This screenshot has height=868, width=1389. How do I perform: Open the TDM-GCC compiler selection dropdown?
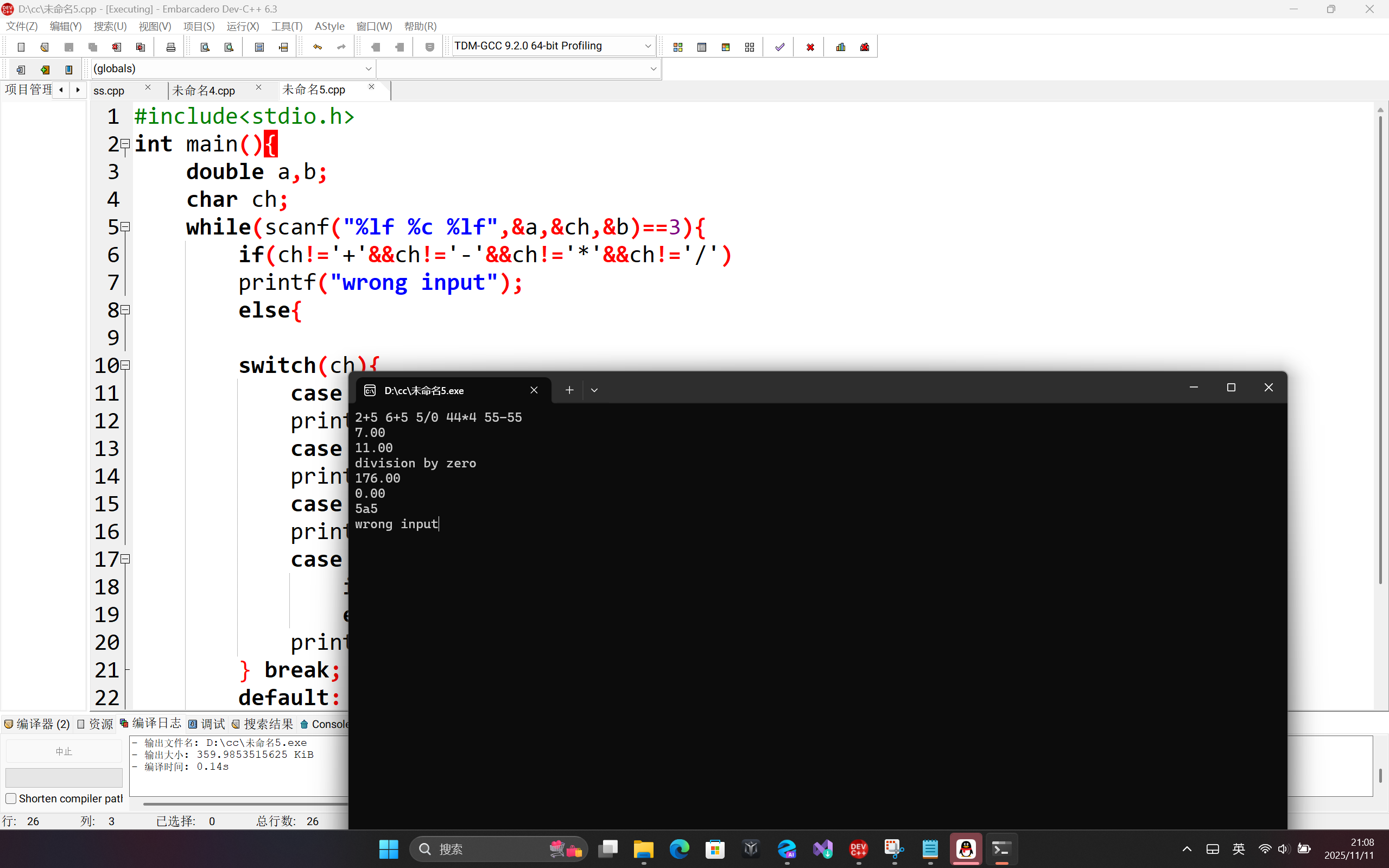click(648, 46)
